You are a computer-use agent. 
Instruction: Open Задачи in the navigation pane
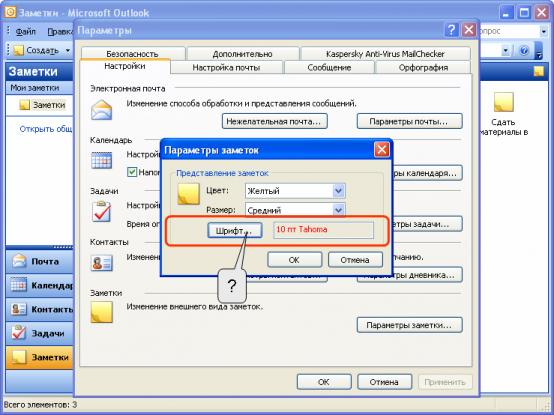click(39, 333)
